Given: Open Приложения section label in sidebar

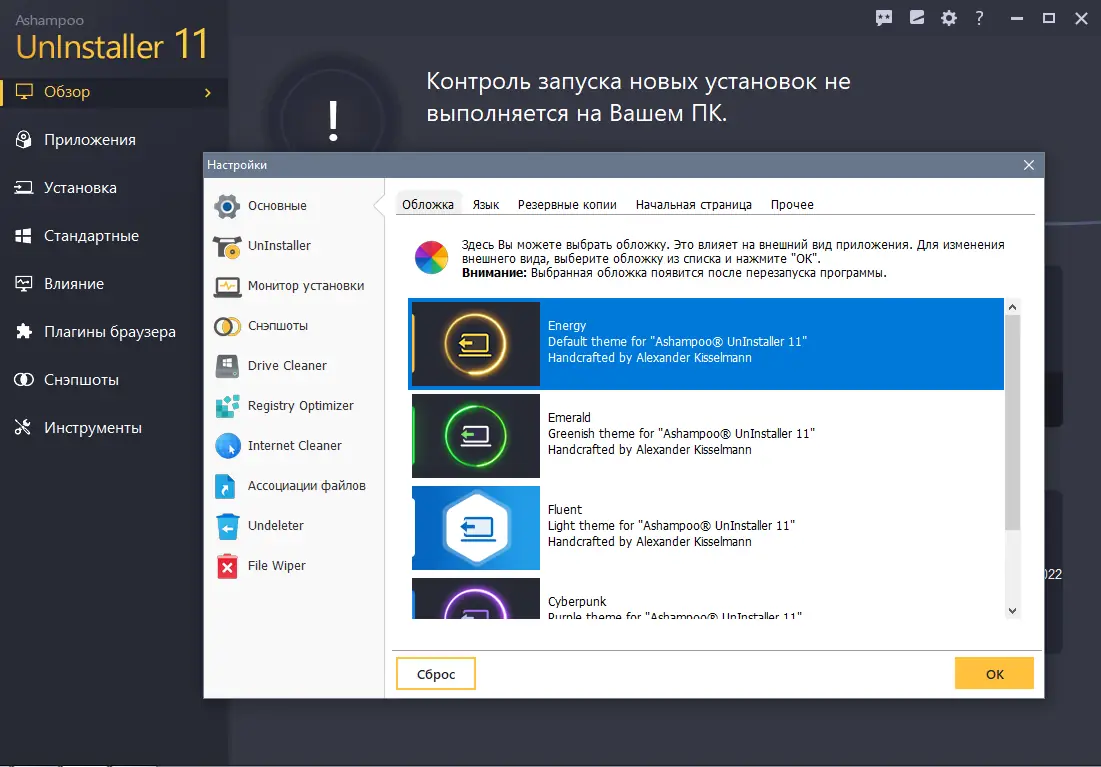Looking at the screenshot, I should tap(90, 140).
